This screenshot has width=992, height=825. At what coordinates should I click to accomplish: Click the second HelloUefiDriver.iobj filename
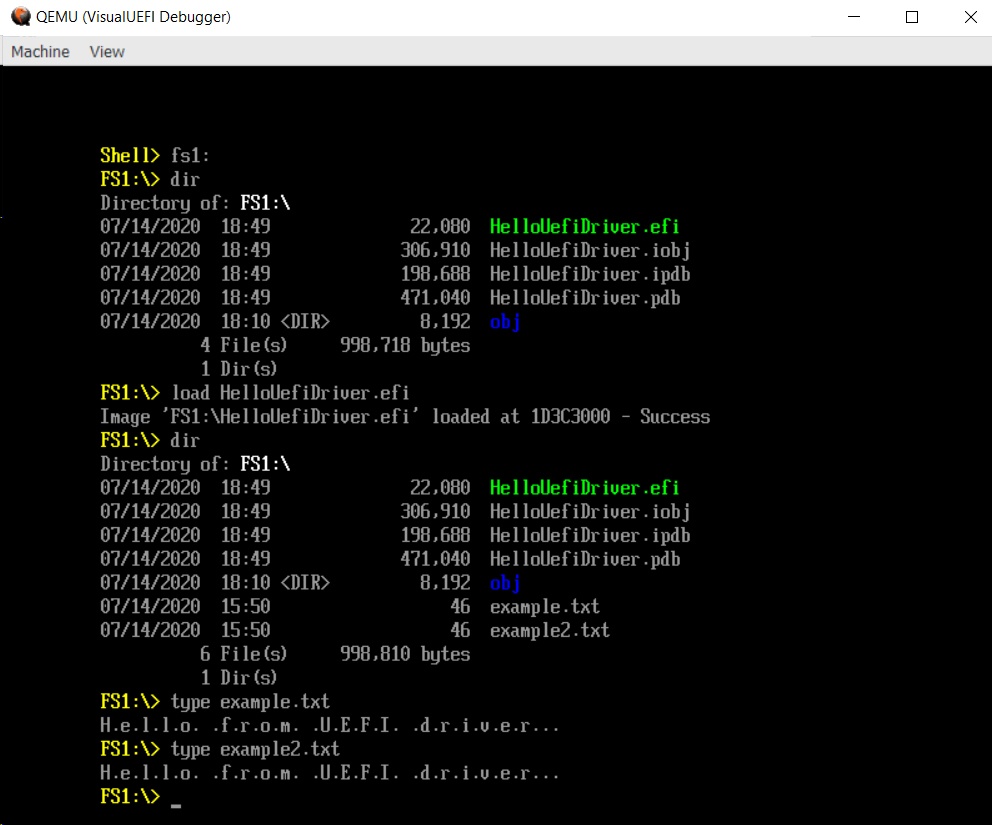590,511
